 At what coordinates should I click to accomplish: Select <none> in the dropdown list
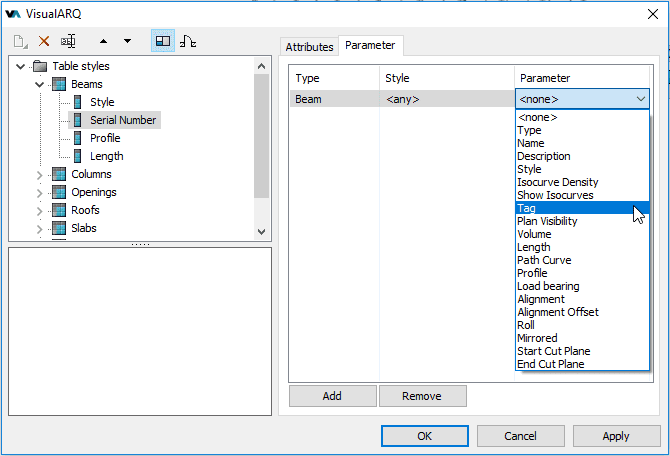pos(582,117)
